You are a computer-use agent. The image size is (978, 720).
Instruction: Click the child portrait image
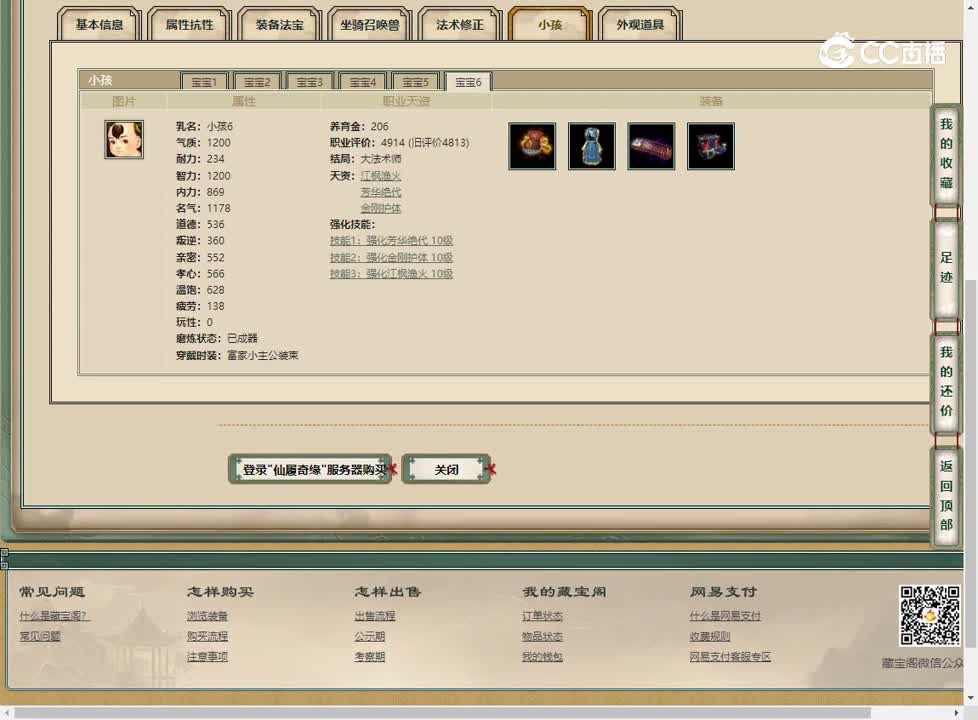pyautogui.click(x=124, y=139)
